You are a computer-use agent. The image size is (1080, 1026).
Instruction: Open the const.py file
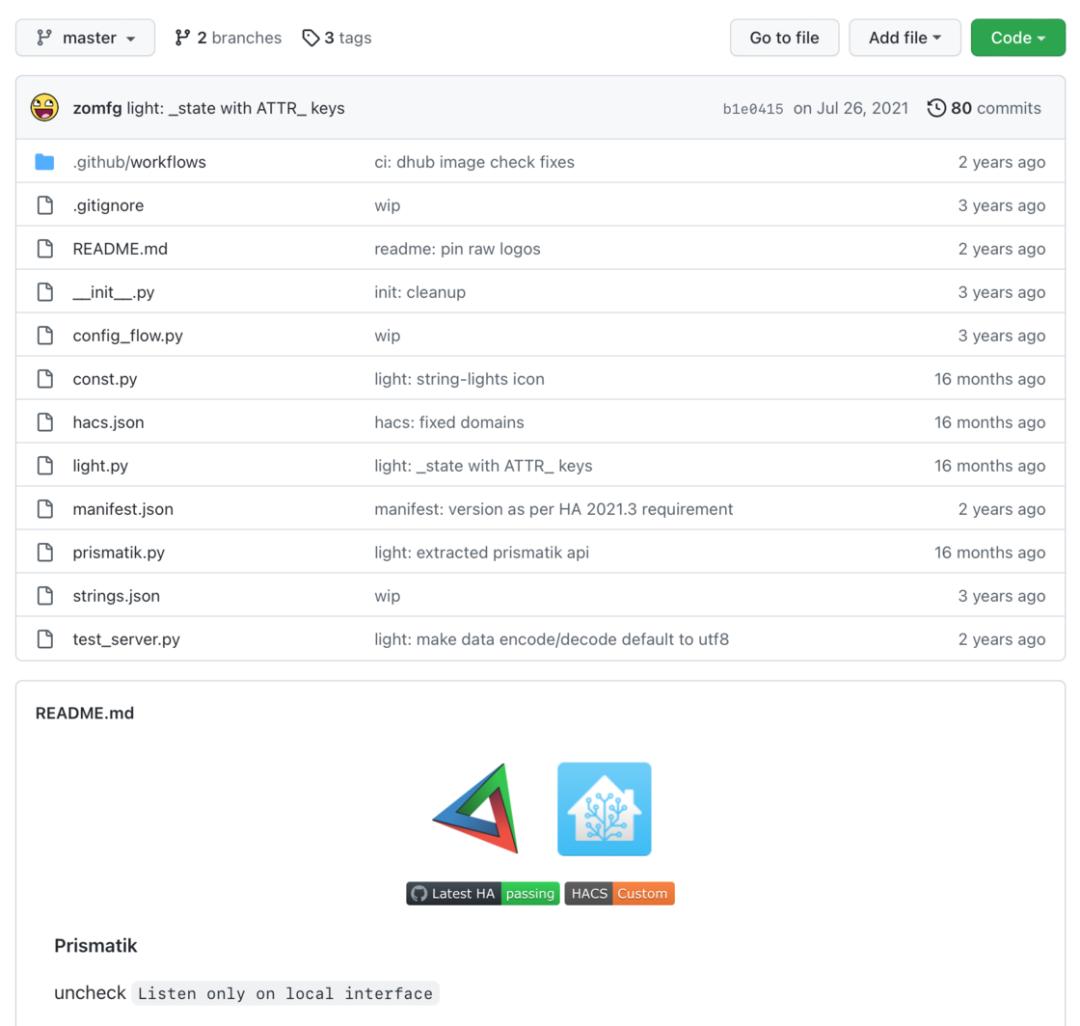coord(105,379)
